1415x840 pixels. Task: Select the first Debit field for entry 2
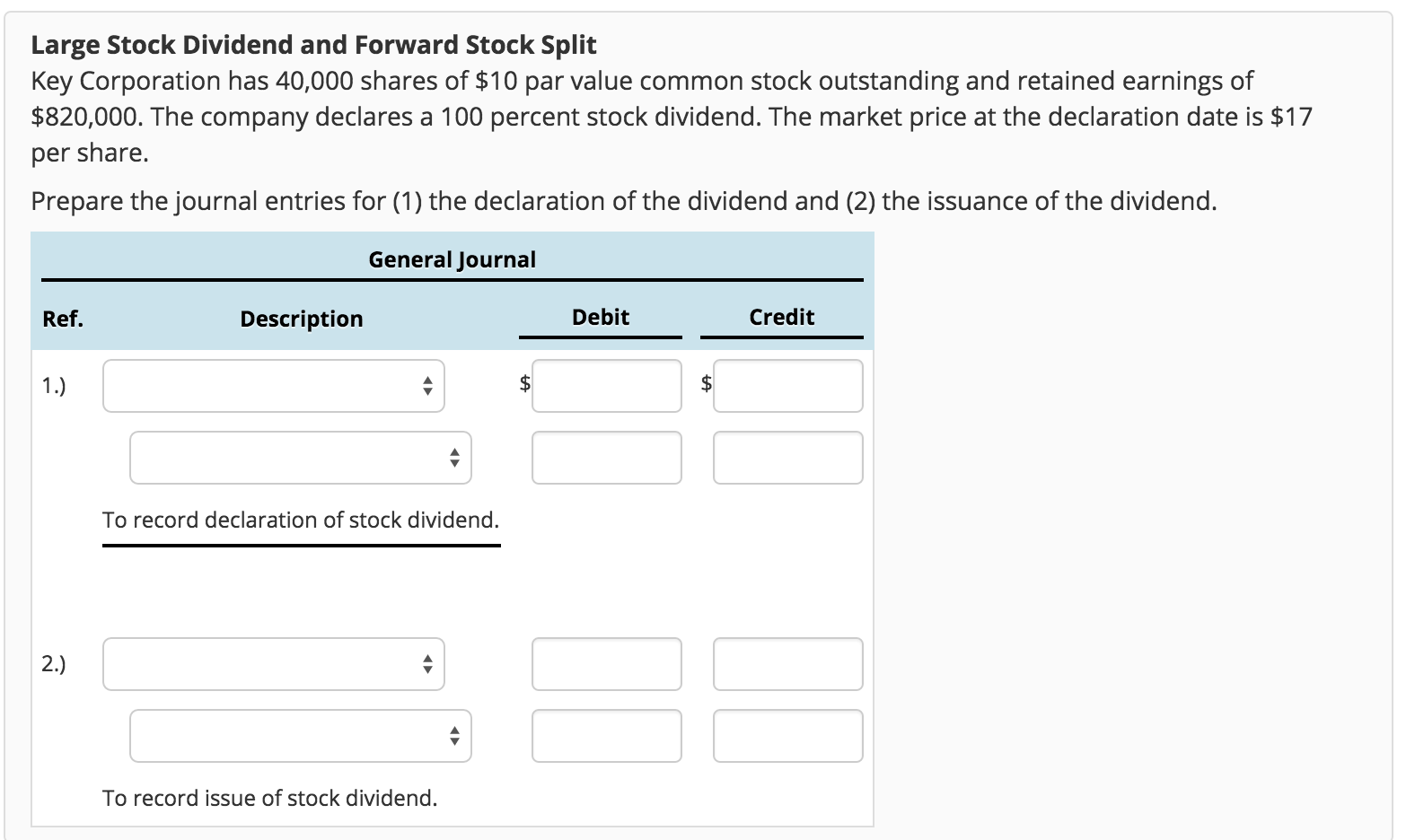[606, 664]
